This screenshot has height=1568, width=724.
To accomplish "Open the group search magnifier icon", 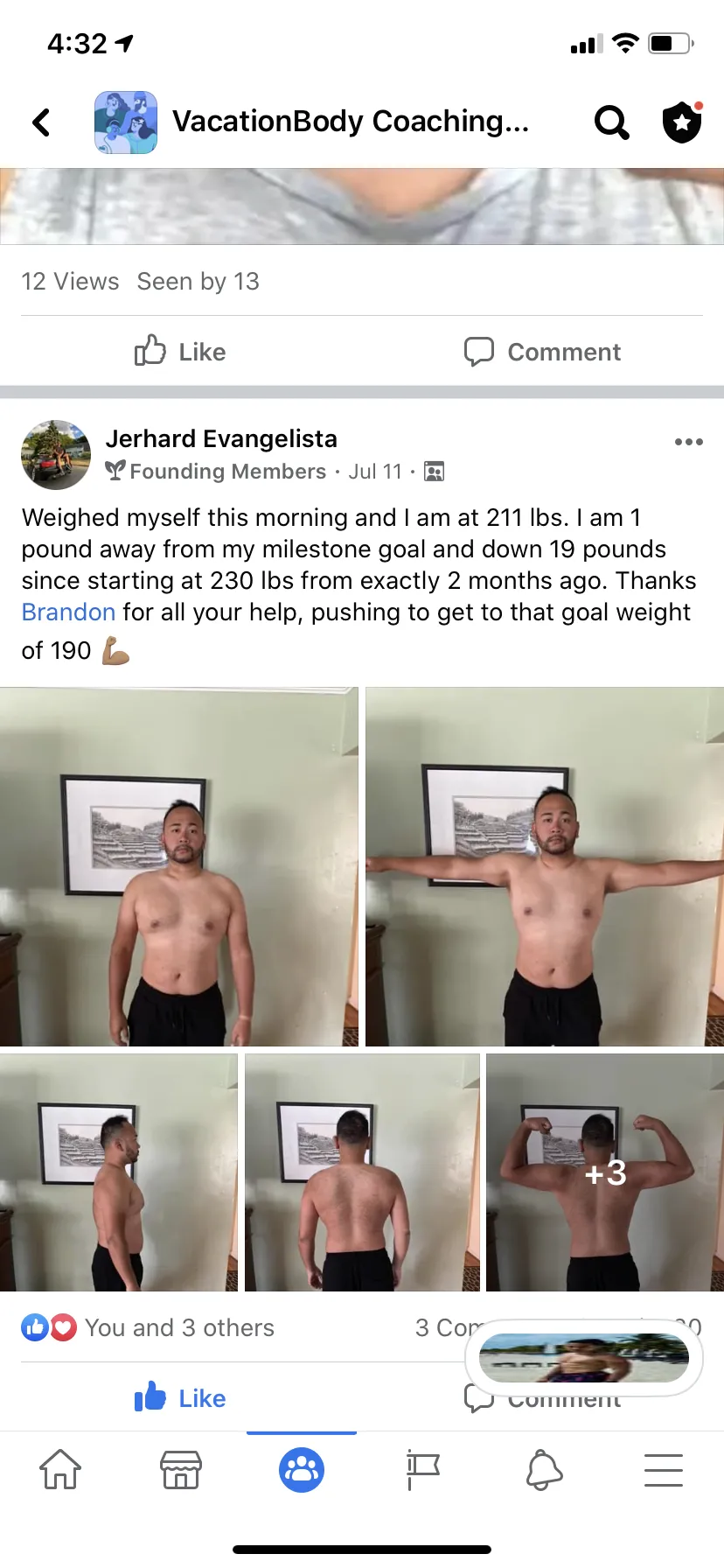I will tap(611, 122).
